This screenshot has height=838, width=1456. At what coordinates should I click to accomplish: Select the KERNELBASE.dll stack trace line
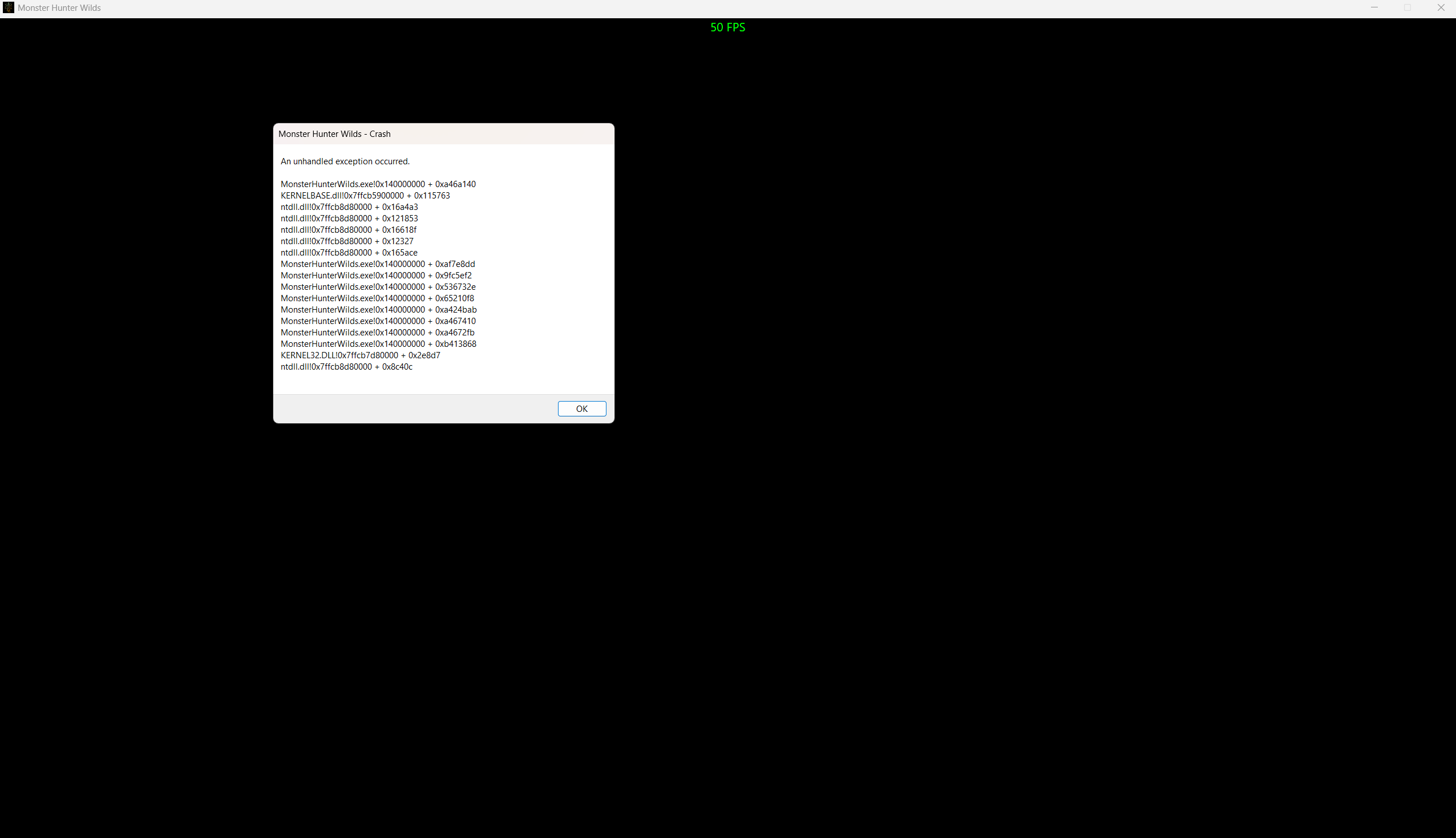(x=365, y=196)
